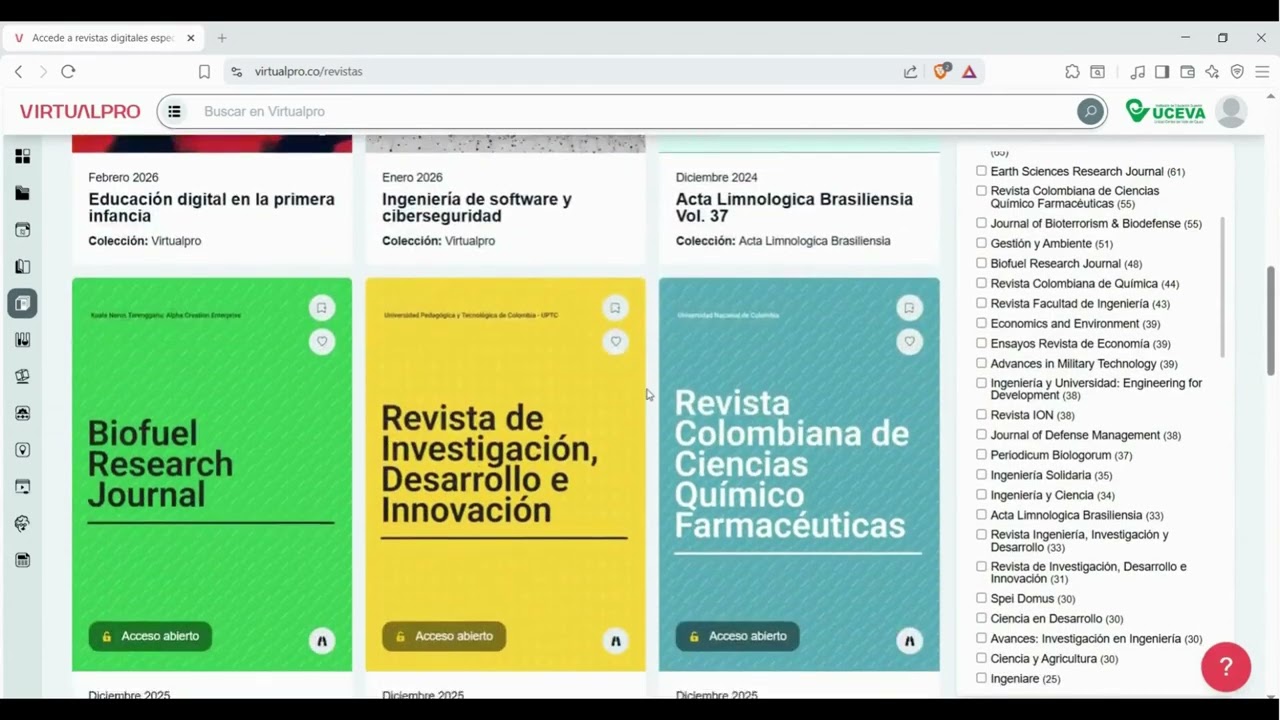
Task: Bookmark Revista de Investigación, Desarrollo e Innovación card
Action: (615, 308)
